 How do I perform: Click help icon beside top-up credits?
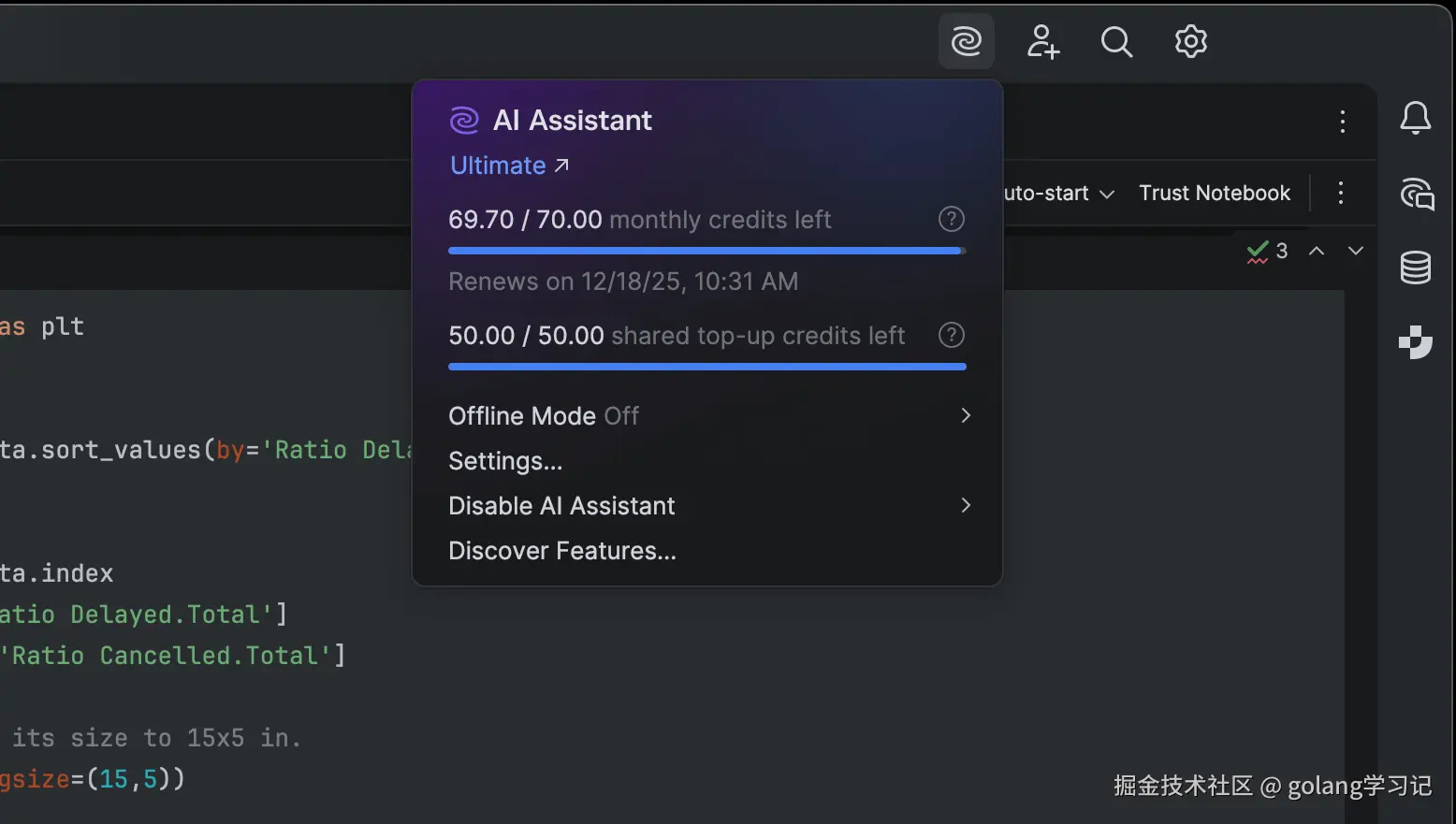[x=951, y=335]
